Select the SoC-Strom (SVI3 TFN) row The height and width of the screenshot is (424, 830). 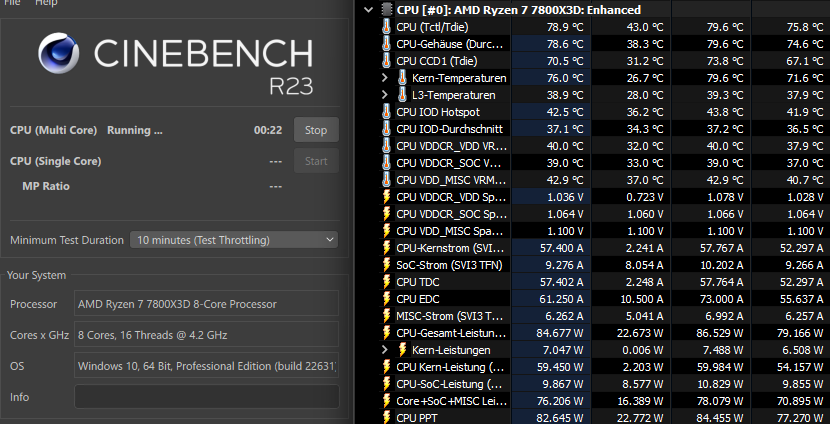pos(605,265)
